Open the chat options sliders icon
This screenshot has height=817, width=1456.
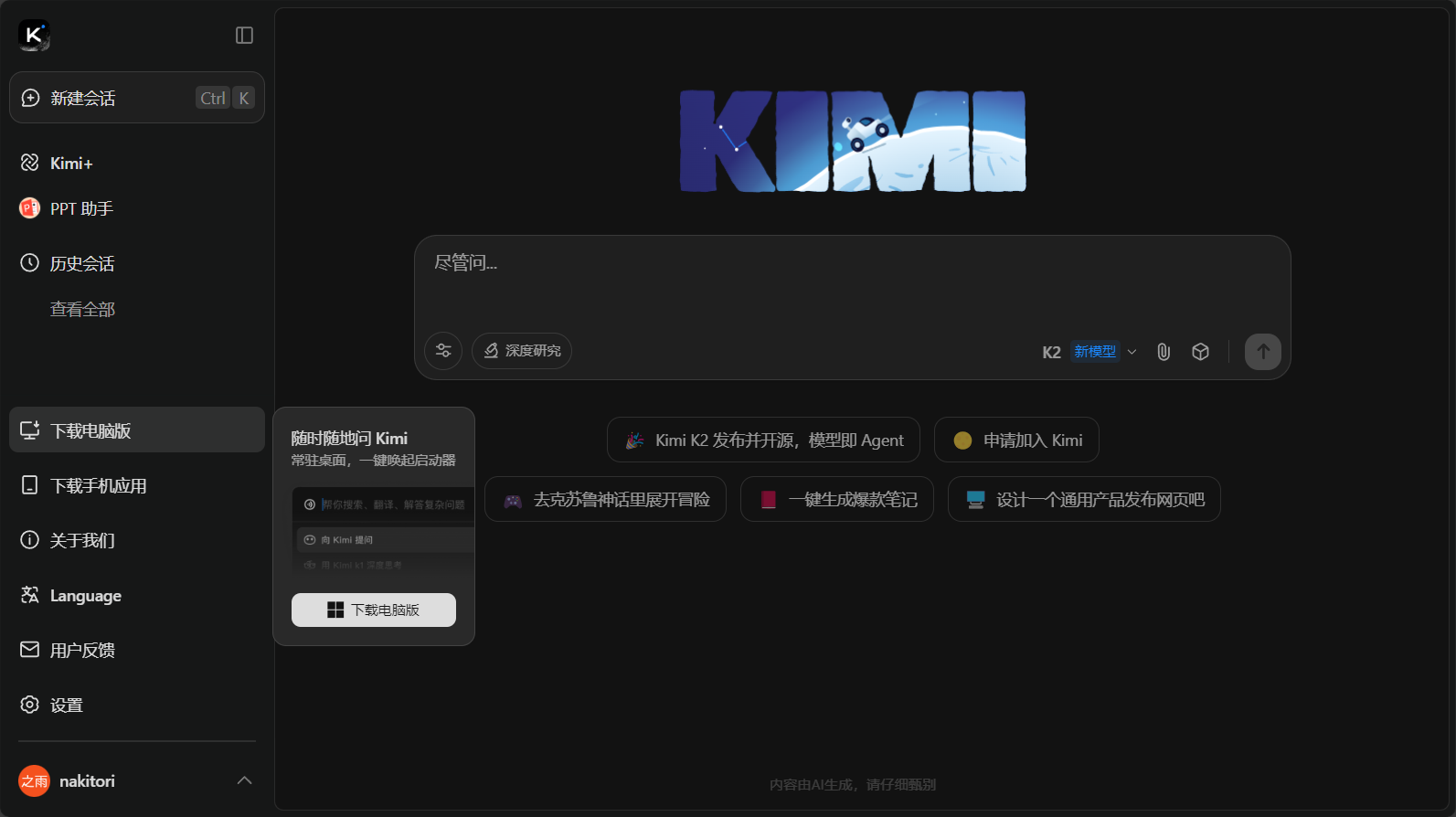(443, 351)
